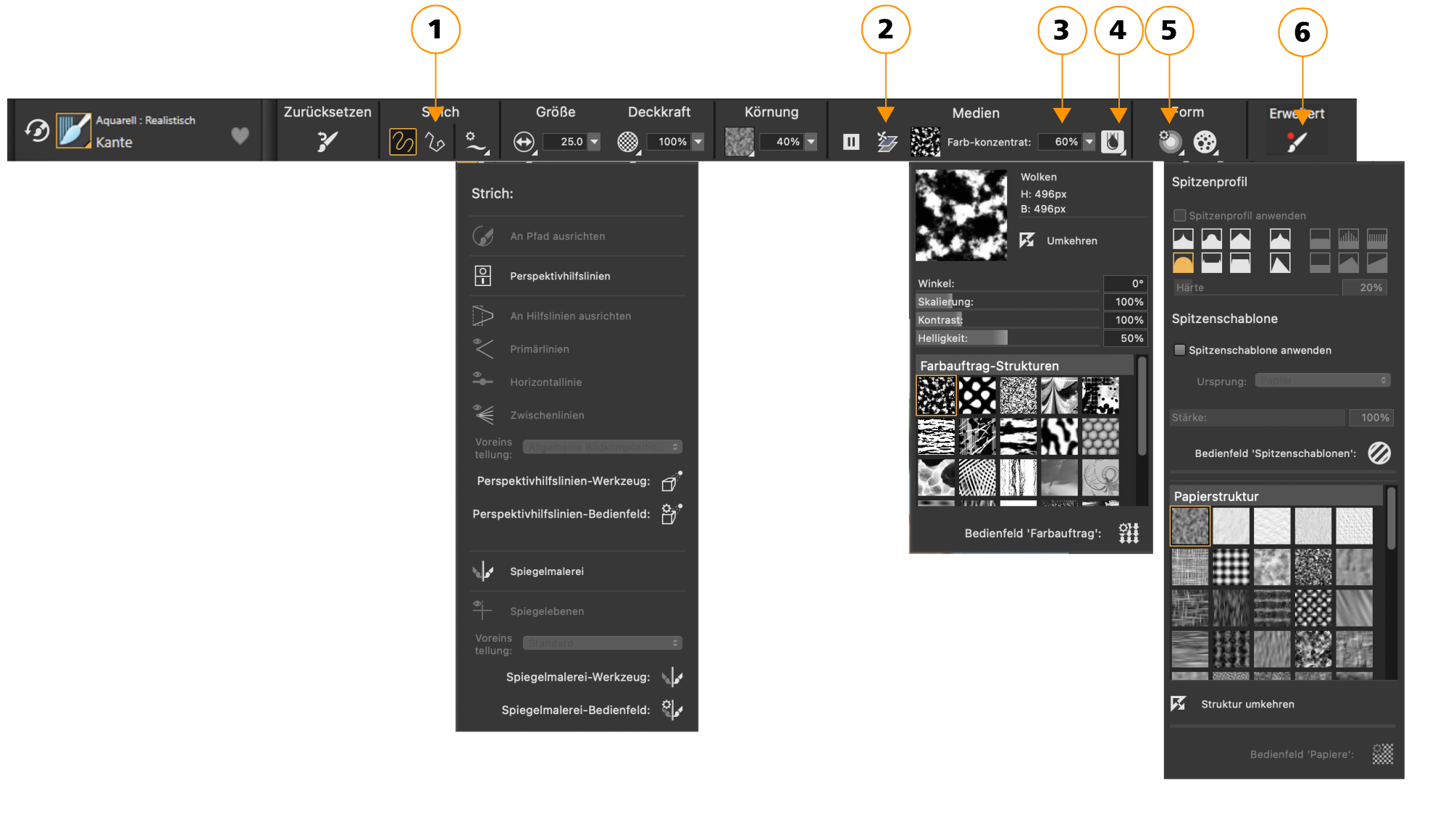The width and height of the screenshot is (1456, 822).
Task: Expand the Deckkraft 100% dropdown arrow
Action: pyautogui.click(x=698, y=142)
